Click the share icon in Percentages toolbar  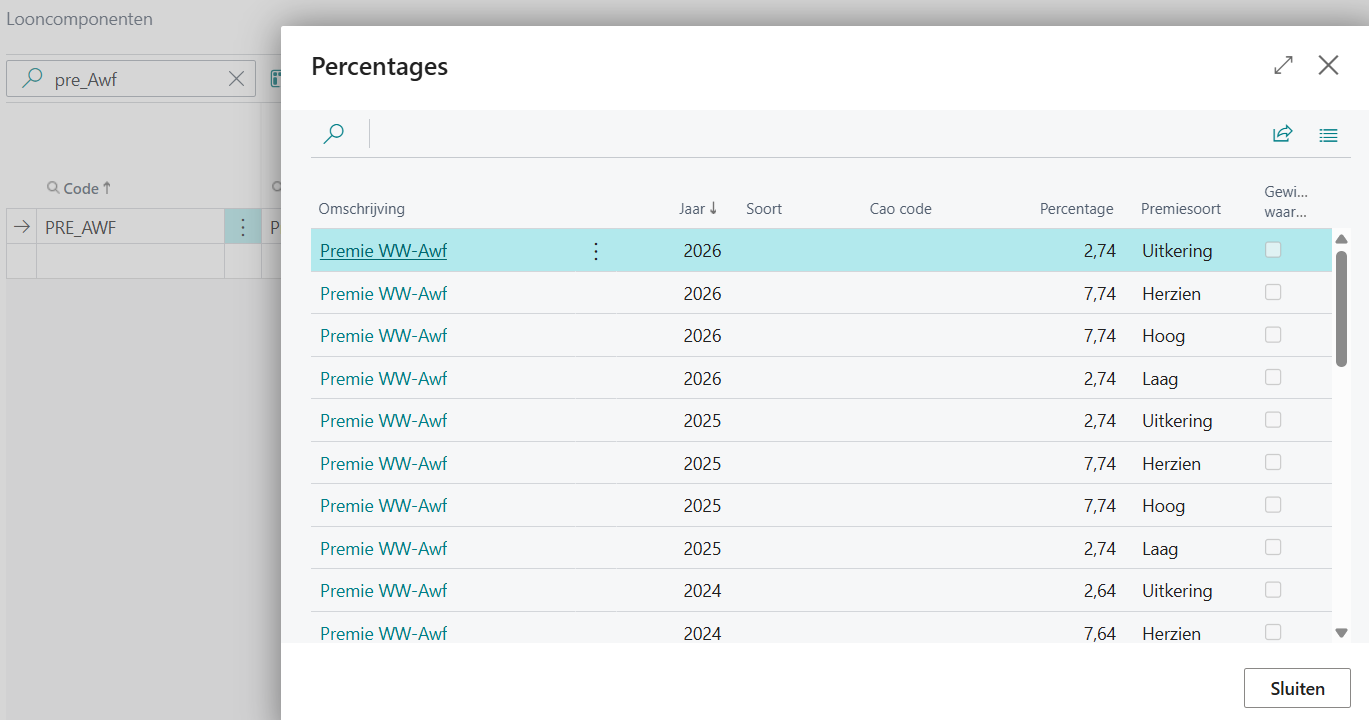pos(1282,134)
